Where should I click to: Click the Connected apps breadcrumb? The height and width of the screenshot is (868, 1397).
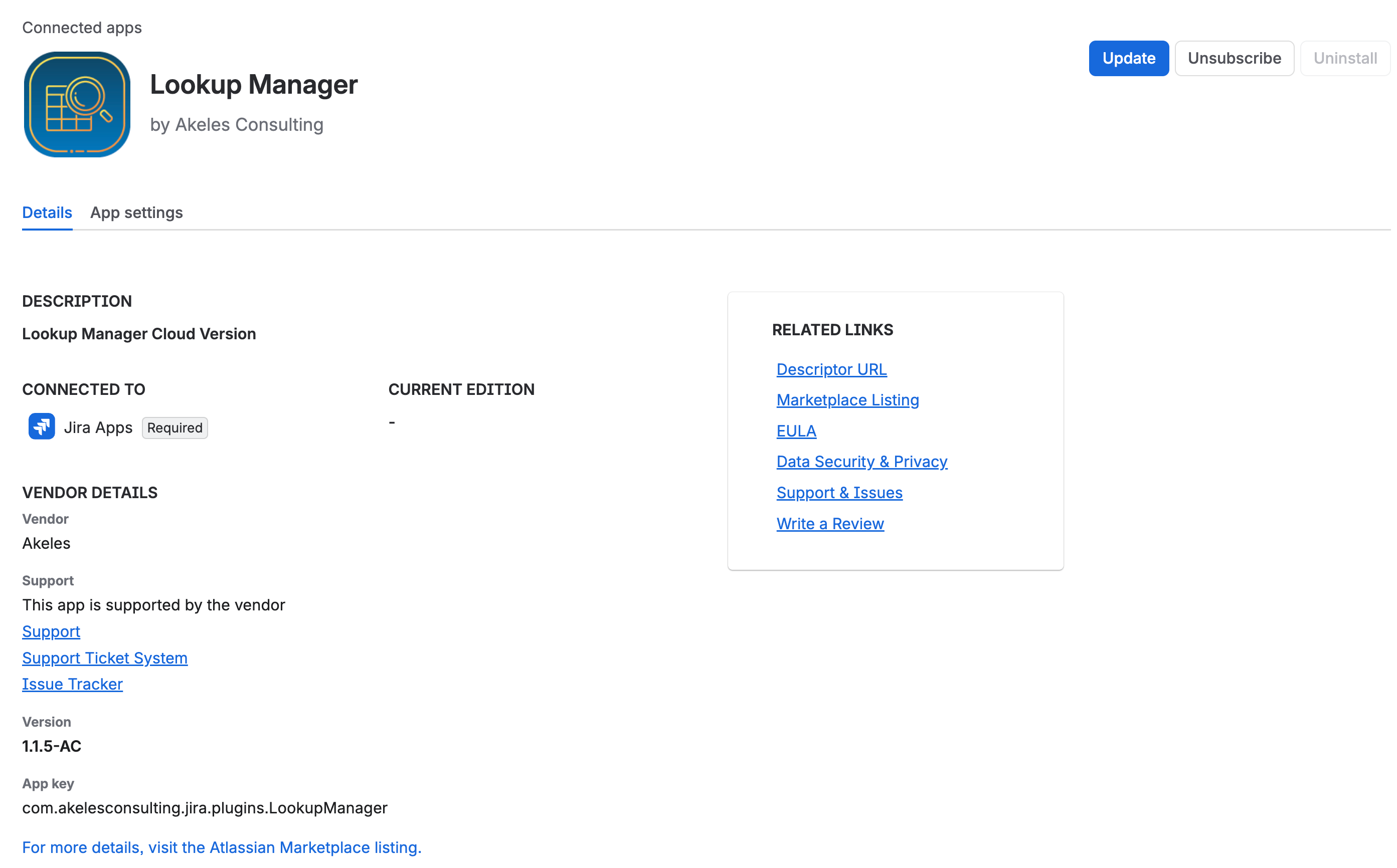pos(82,28)
